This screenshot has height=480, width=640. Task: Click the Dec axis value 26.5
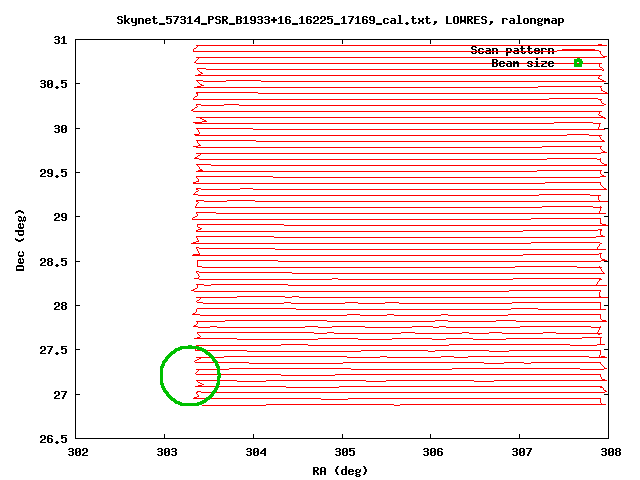point(53,439)
